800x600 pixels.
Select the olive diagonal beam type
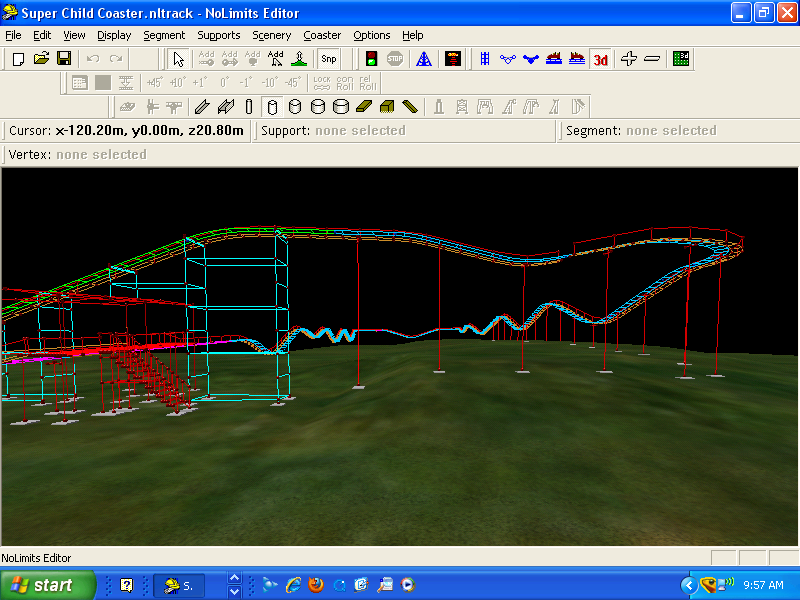tap(410, 107)
